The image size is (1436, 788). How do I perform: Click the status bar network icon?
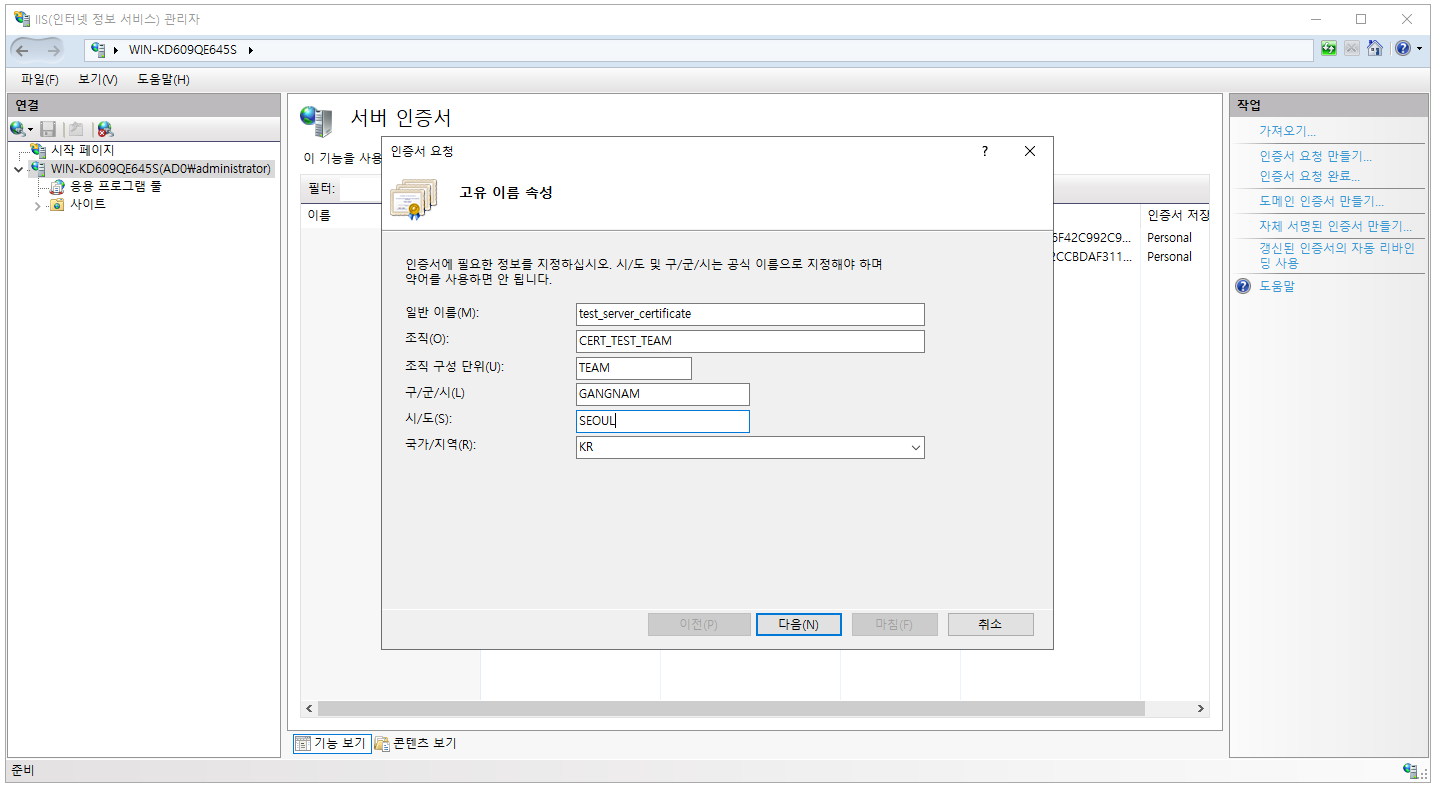[x=1410, y=770]
